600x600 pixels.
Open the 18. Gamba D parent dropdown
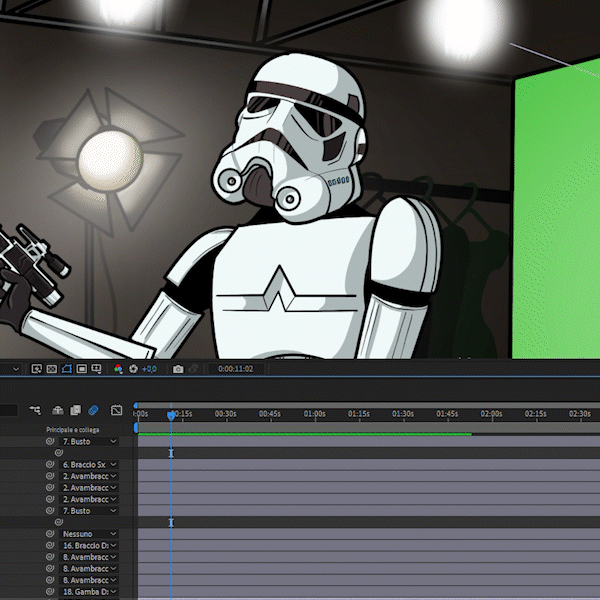click(89, 592)
